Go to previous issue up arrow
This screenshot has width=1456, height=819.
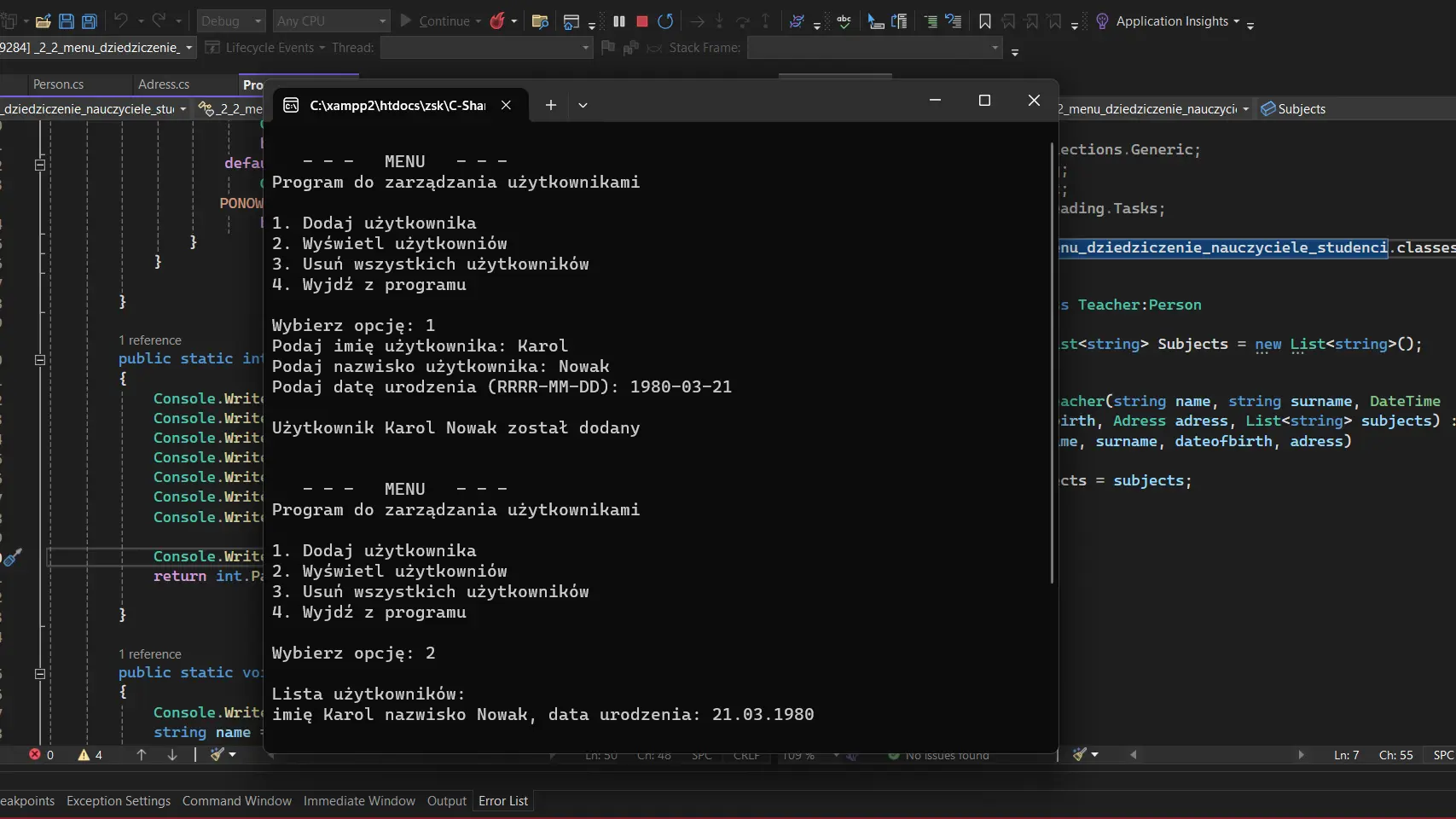coord(142,755)
